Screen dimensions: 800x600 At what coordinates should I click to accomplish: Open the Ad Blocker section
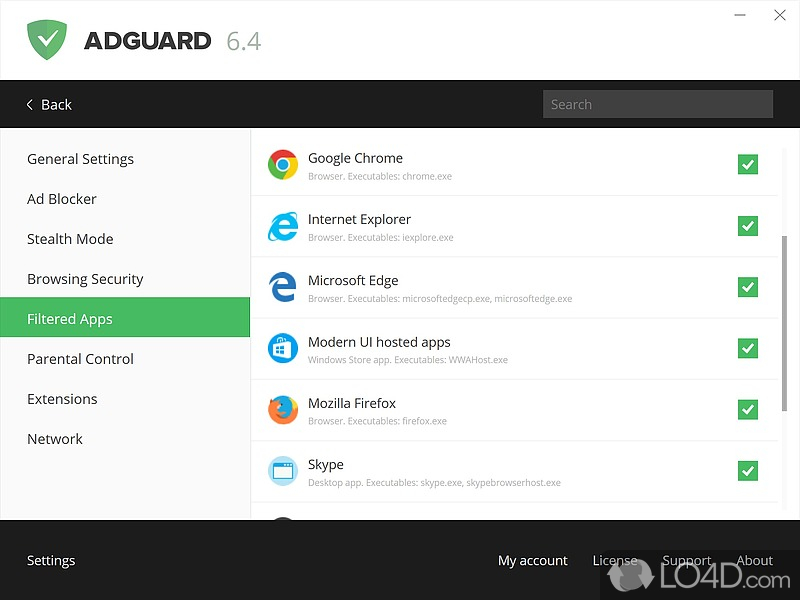(125, 199)
